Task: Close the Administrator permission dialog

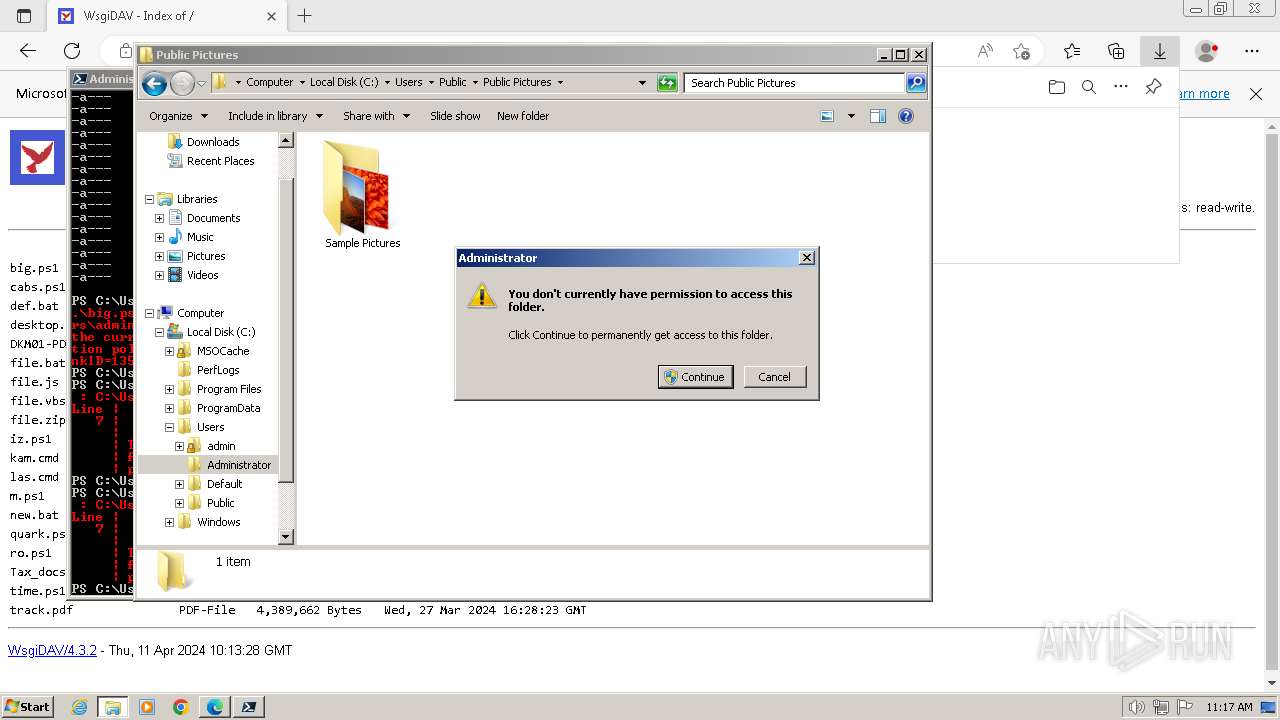Action: pos(807,258)
